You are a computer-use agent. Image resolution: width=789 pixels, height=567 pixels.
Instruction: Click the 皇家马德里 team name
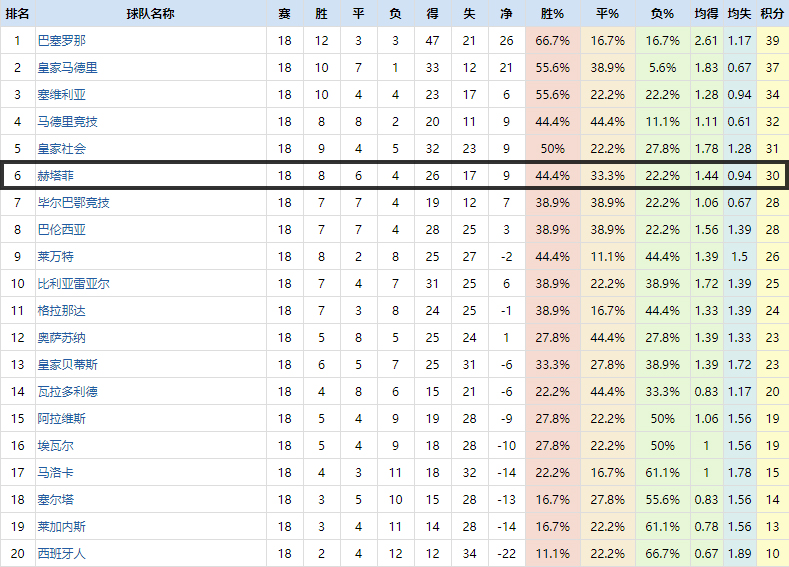click(x=67, y=68)
